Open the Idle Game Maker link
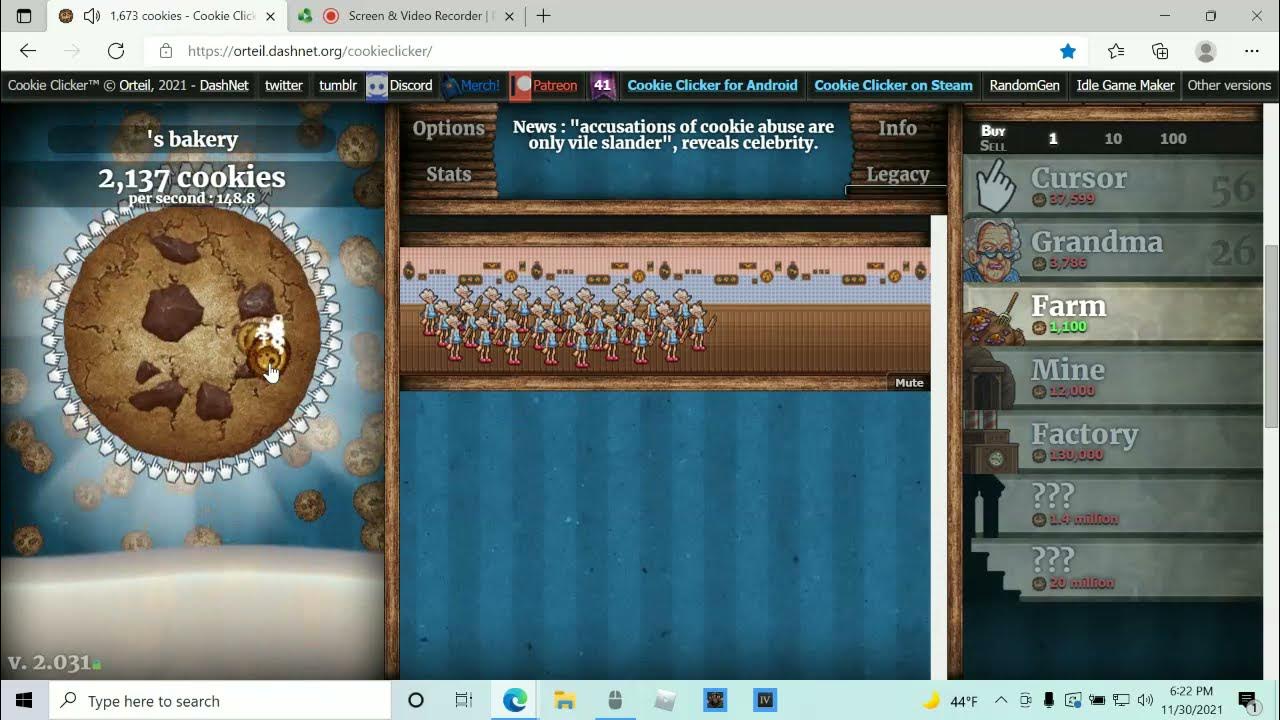Image resolution: width=1280 pixels, height=720 pixels. [1125, 85]
